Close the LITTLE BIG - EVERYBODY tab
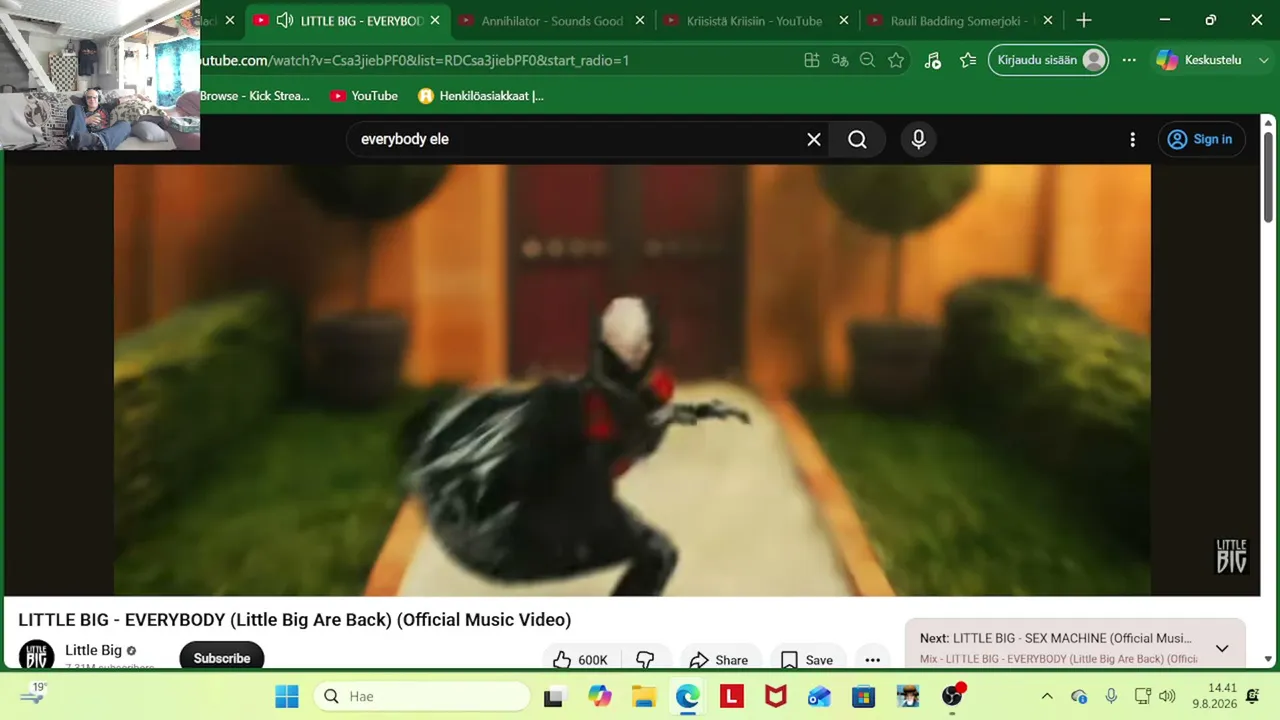1280x720 pixels. point(435,20)
